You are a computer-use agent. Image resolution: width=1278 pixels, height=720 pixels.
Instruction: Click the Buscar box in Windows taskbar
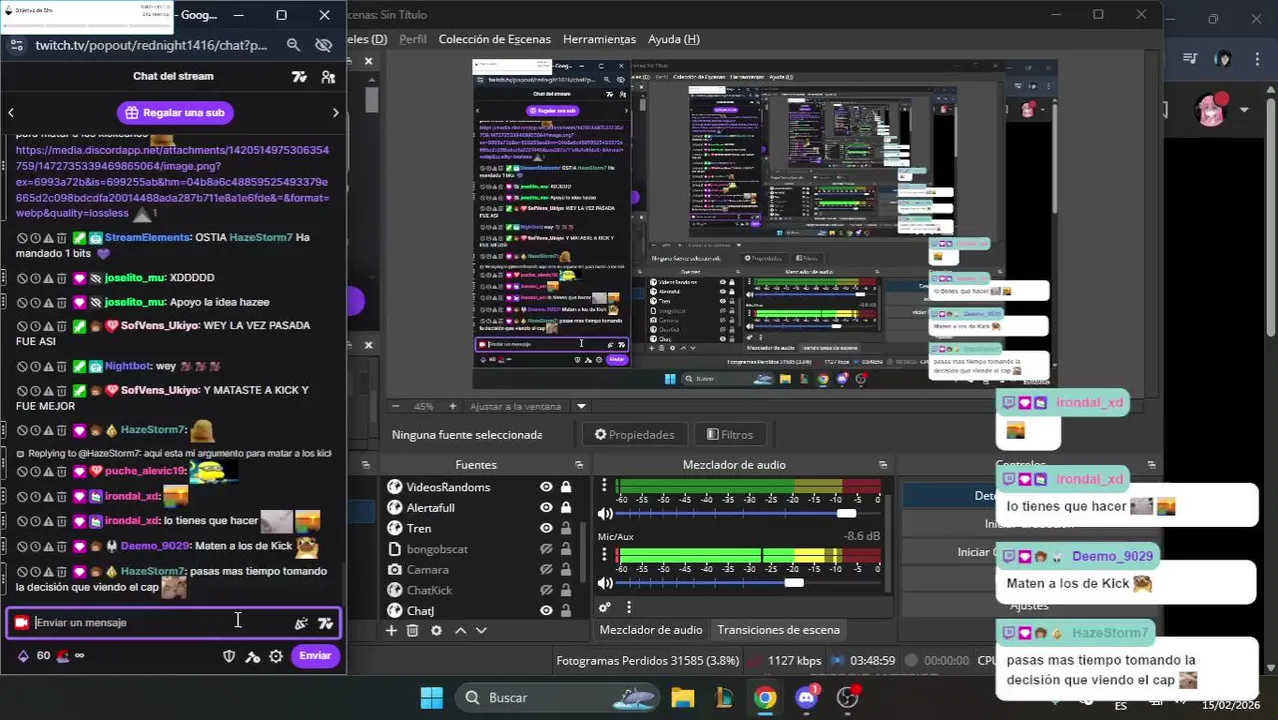click(557, 698)
